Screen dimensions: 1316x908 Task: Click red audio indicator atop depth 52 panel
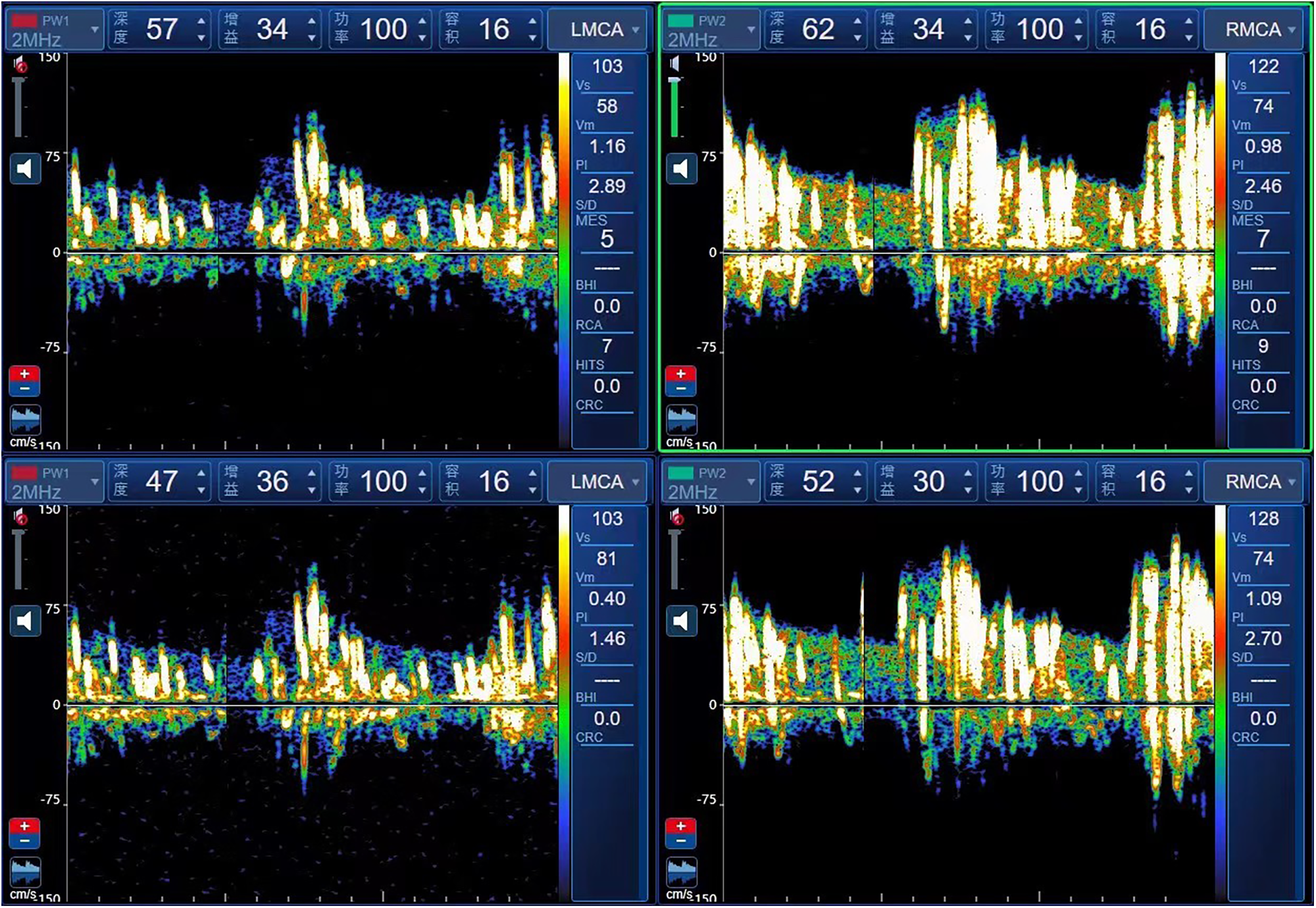tap(677, 518)
